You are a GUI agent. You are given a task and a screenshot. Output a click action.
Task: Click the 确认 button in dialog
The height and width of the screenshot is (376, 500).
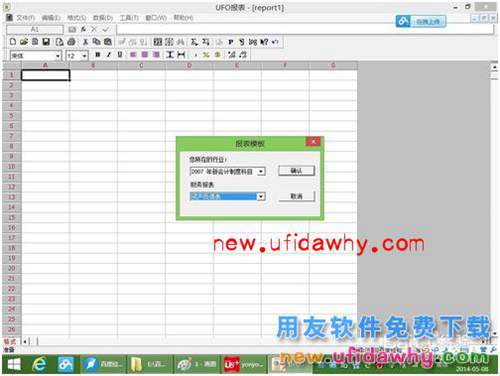pyautogui.click(x=296, y=171)
